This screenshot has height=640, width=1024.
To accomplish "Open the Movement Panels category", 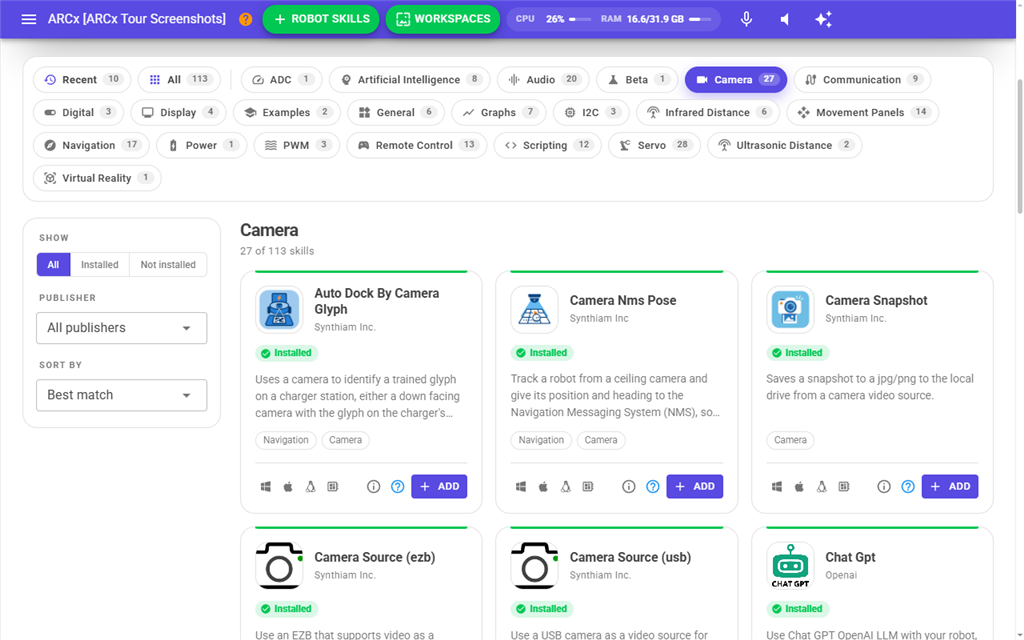I will [863, 112].
